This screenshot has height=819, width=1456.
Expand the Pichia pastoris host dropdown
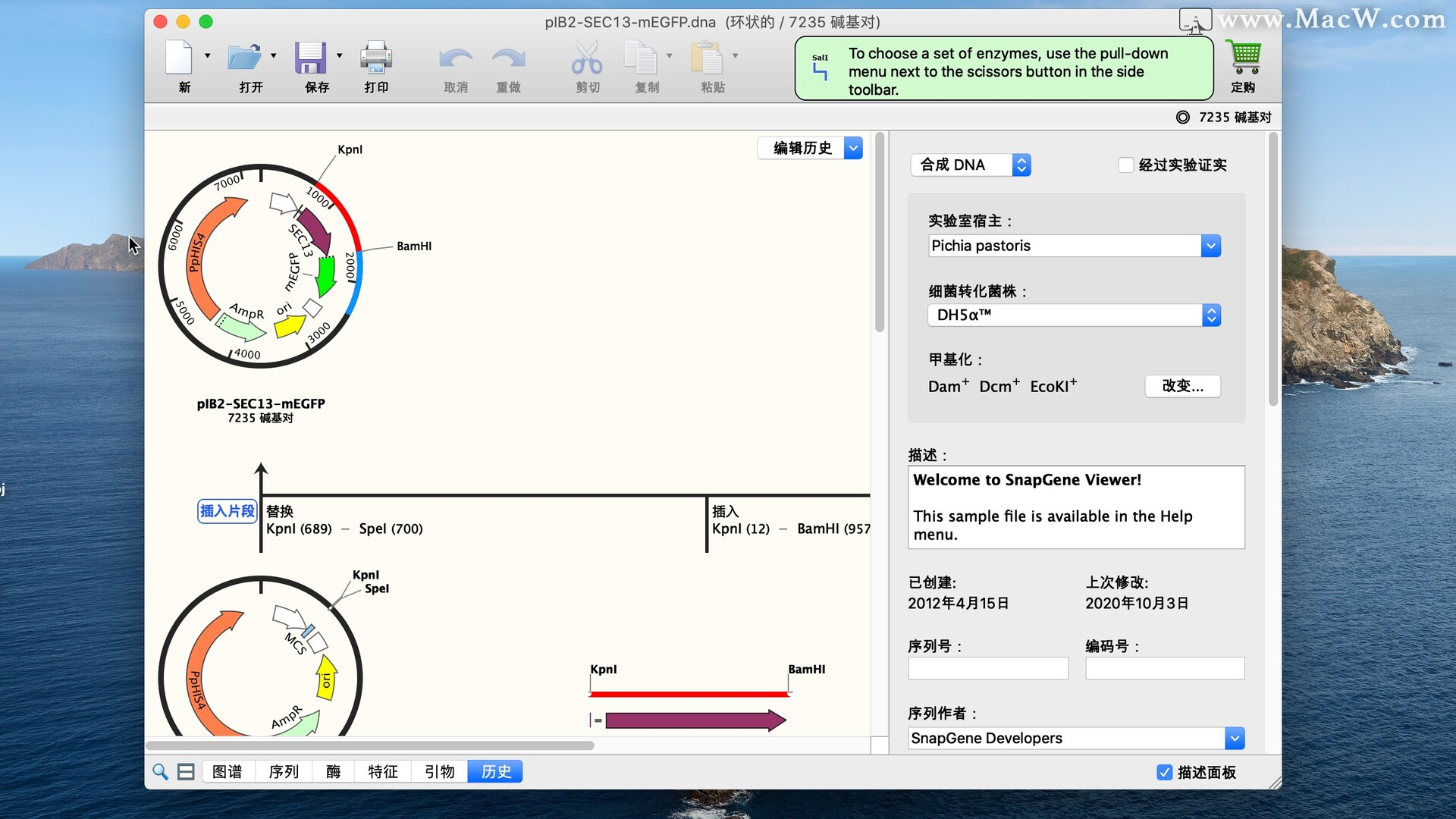(x=1210, y=246)
